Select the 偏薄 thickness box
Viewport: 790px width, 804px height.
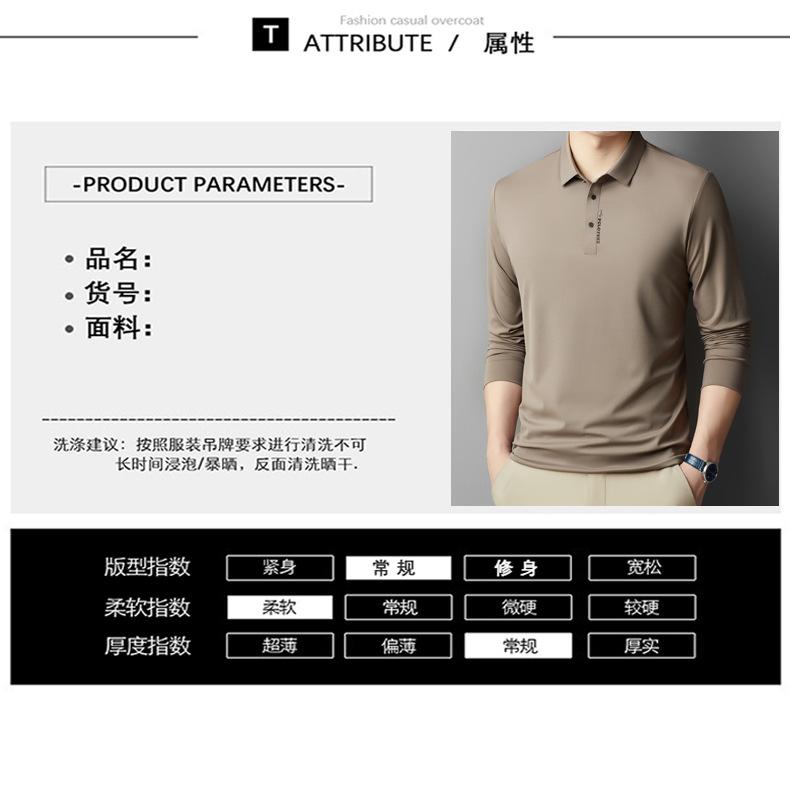[398, 645]
